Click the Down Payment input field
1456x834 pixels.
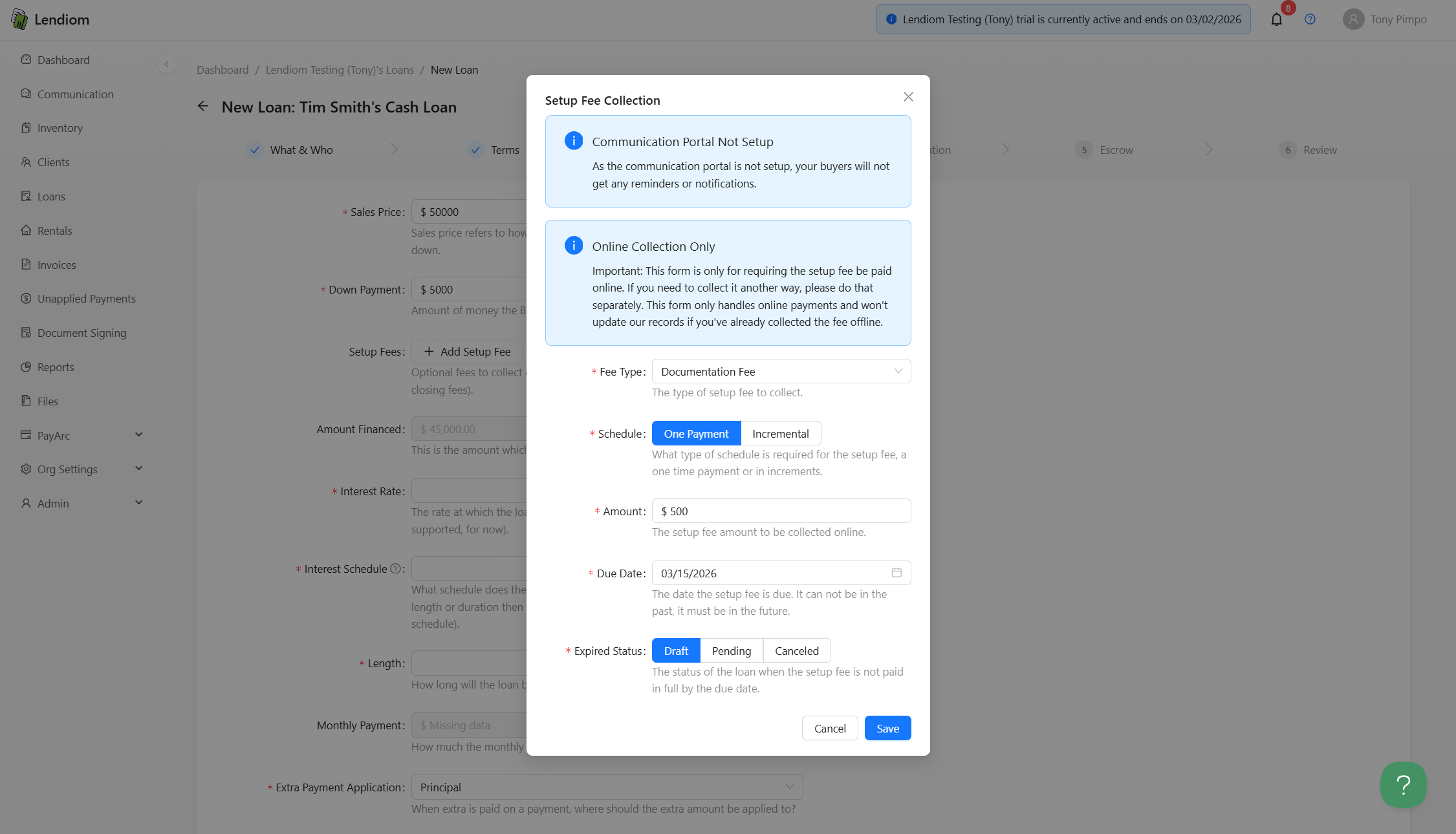(469, 290)
